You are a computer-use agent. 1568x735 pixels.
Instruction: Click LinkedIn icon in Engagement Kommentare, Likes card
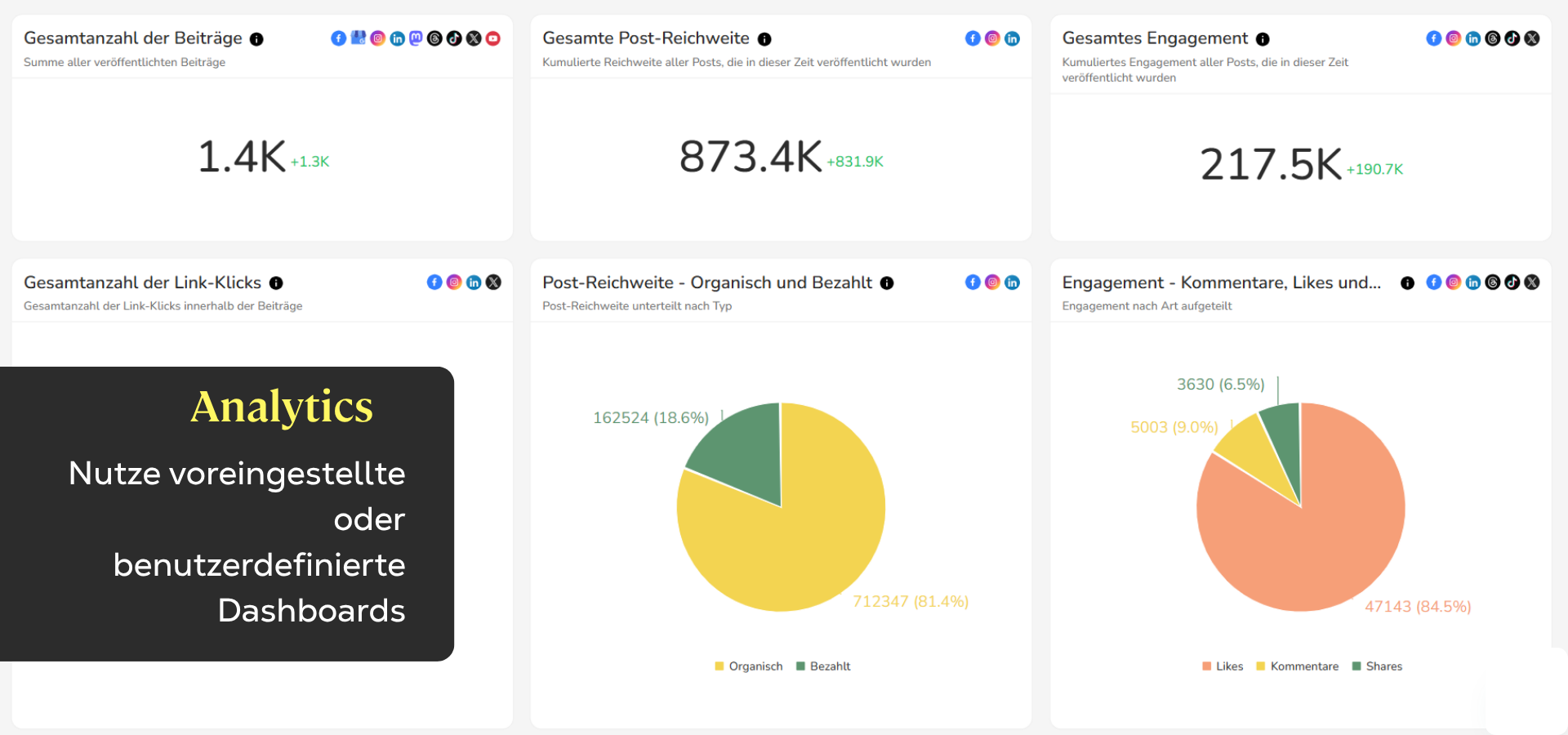[x=1473, y=283]
